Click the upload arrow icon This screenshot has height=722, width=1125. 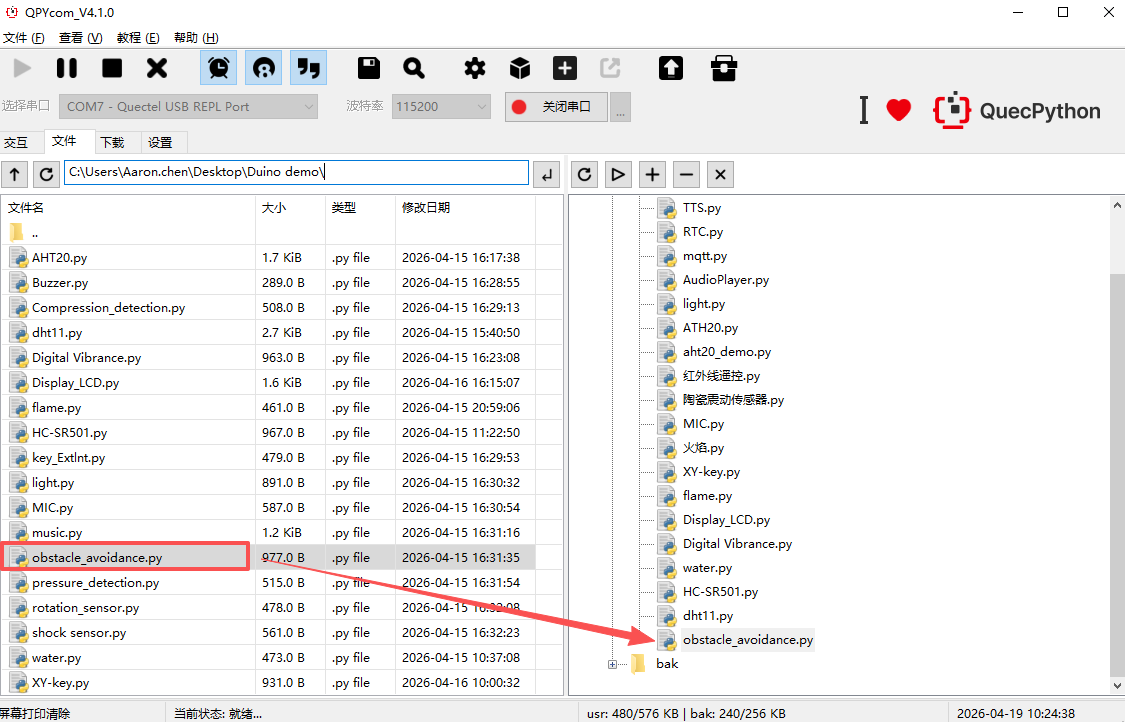(x=671, y=68)
